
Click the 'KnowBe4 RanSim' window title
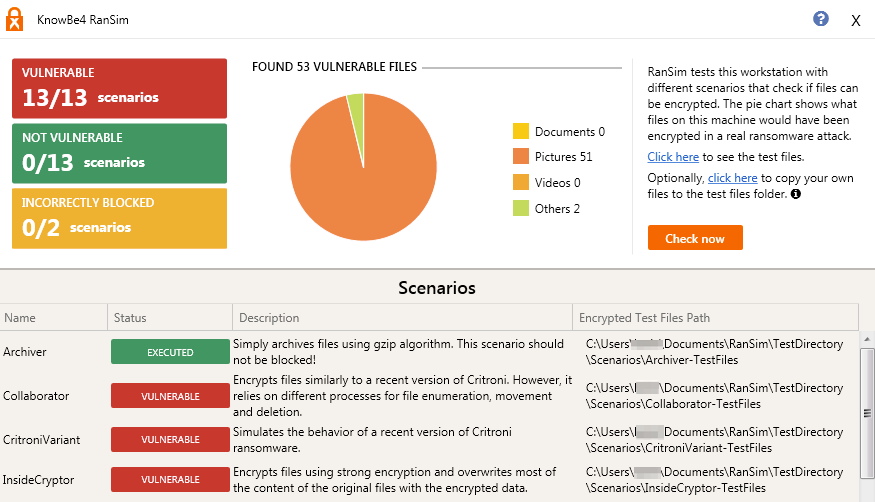[83, 20]
